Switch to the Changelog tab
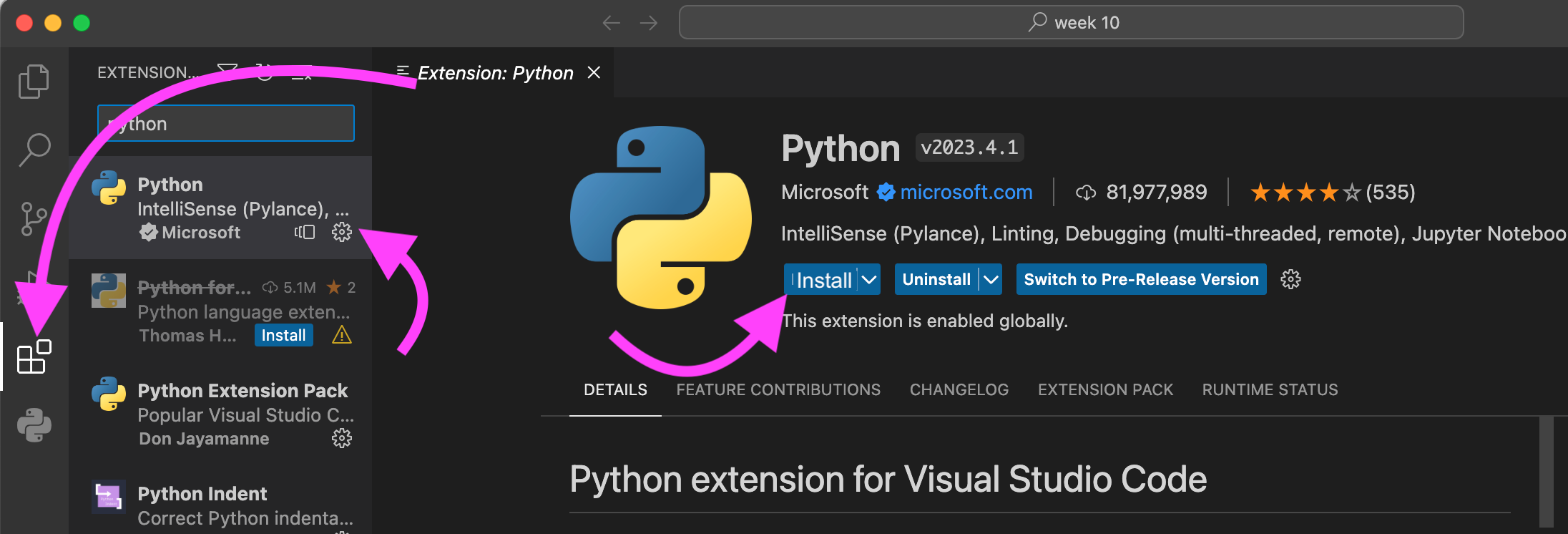The height and width of the screenshot is (534, 1568). click(x=959, y=389)
